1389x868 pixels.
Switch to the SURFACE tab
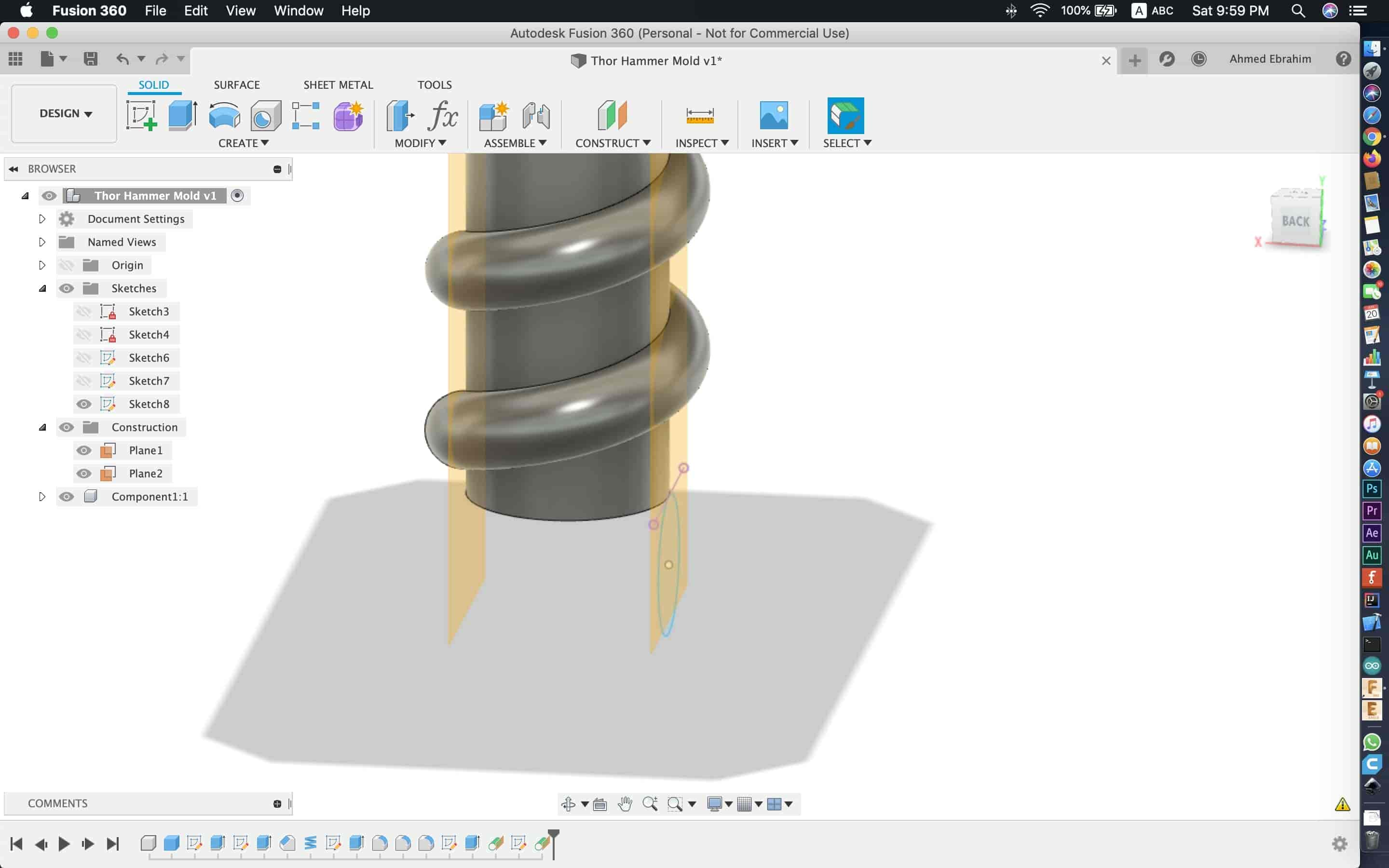tap(236, 85)
